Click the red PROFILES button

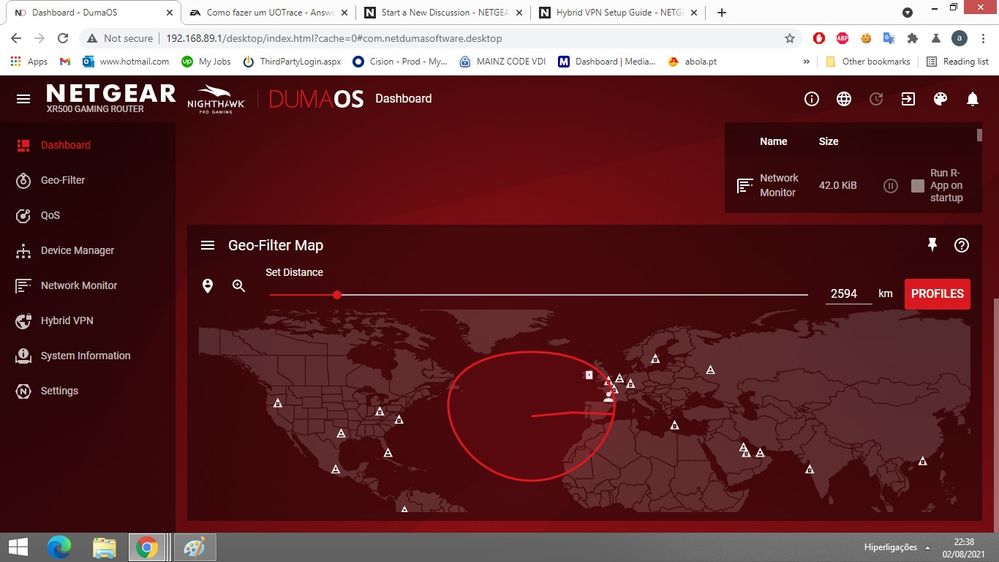pyautogui.click(x=937, y=294)
